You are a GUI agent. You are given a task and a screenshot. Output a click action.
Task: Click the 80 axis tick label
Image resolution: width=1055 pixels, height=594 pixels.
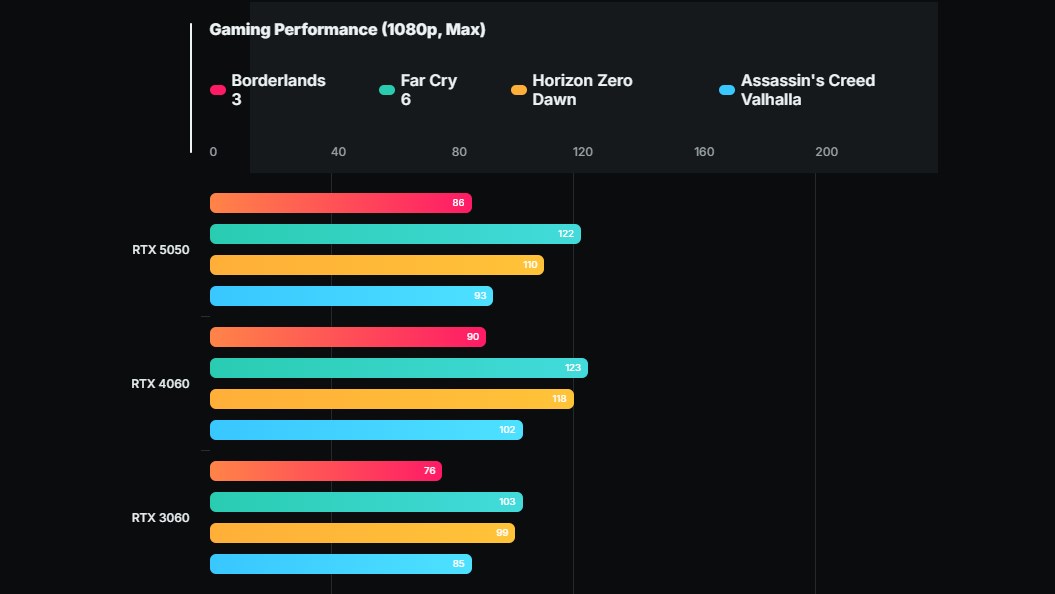pos(459,152)
